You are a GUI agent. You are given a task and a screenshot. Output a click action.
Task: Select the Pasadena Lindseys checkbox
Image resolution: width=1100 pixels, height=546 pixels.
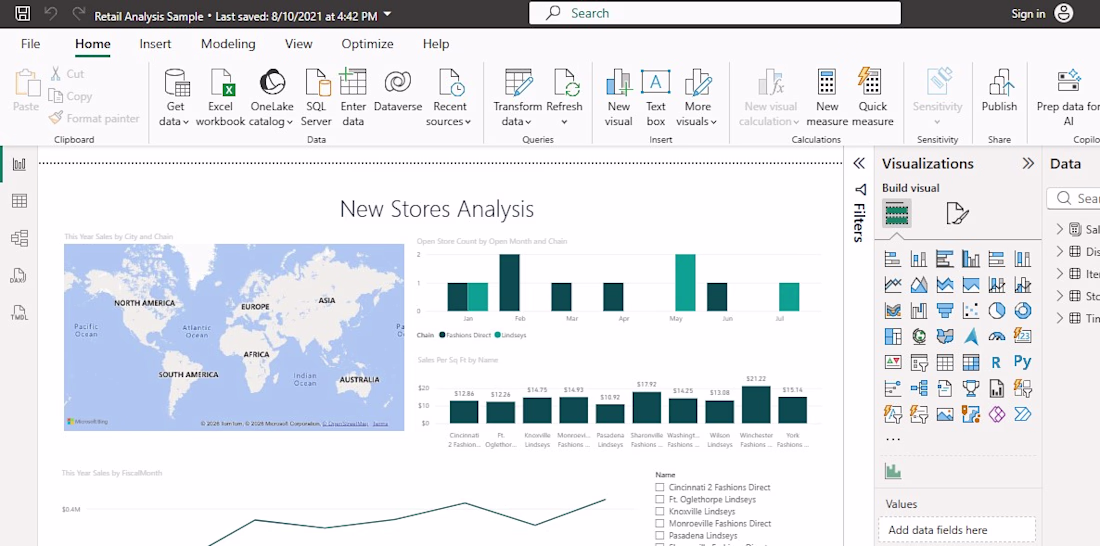(x=659, y=535)
